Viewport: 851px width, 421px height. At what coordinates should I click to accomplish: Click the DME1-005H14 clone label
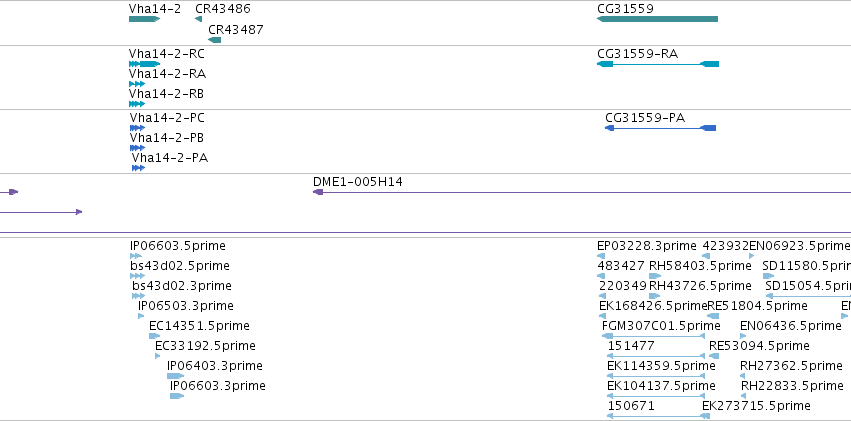358,182
